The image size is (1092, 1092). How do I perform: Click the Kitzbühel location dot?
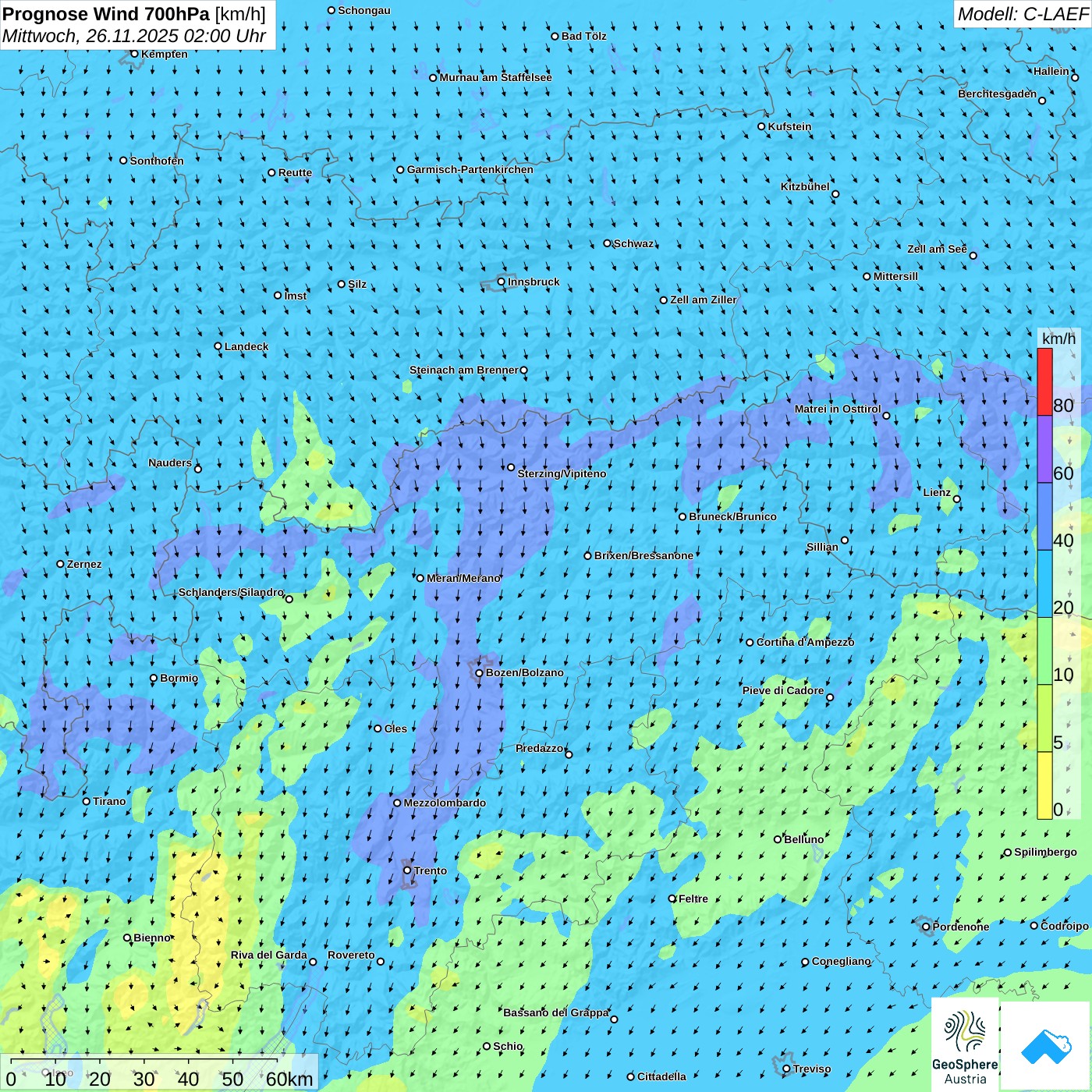coord(835,194)
